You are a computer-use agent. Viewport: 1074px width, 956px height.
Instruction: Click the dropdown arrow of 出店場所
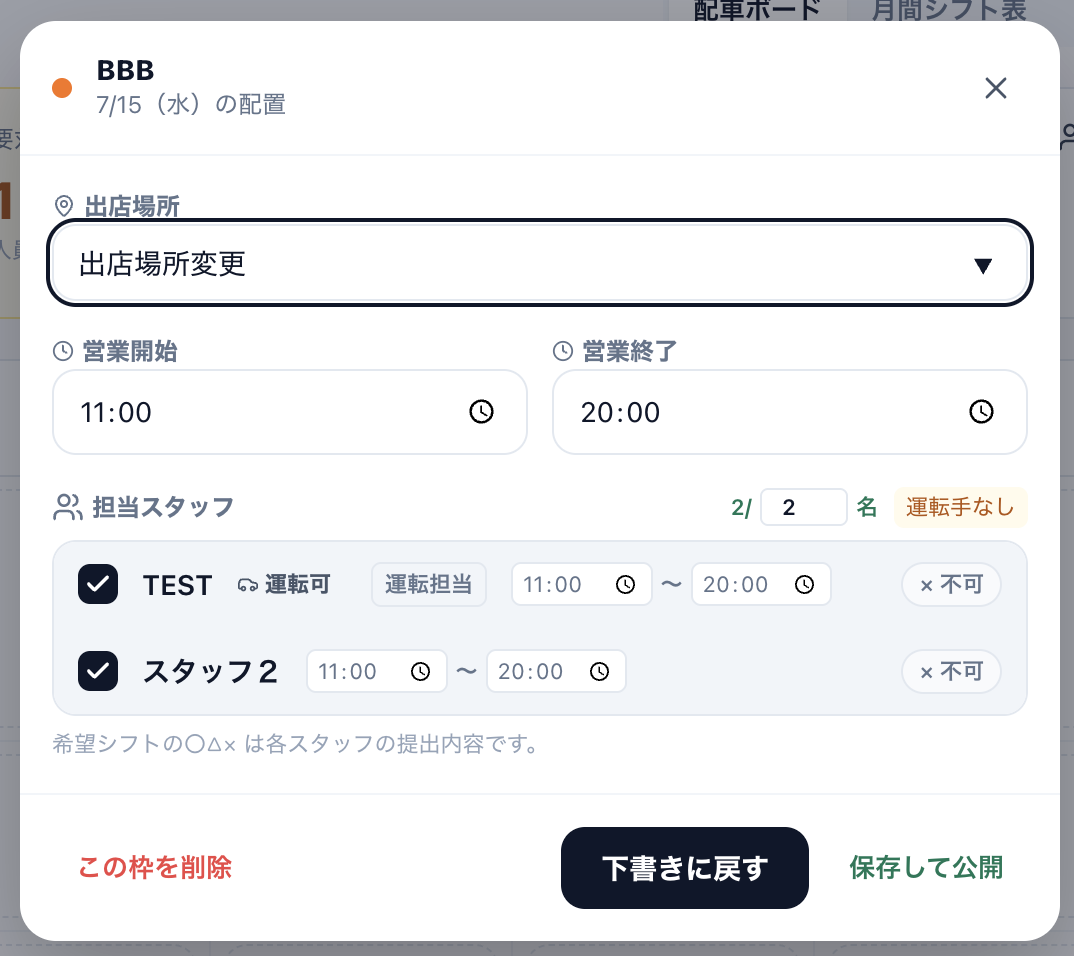(x=983, y=266)
